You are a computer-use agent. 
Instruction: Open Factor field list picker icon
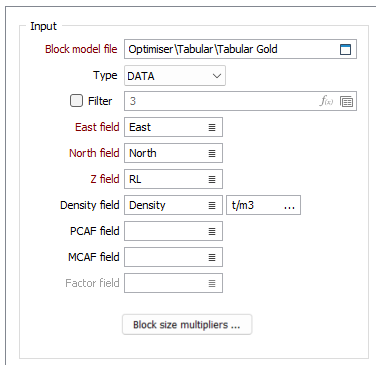[212, 283]
